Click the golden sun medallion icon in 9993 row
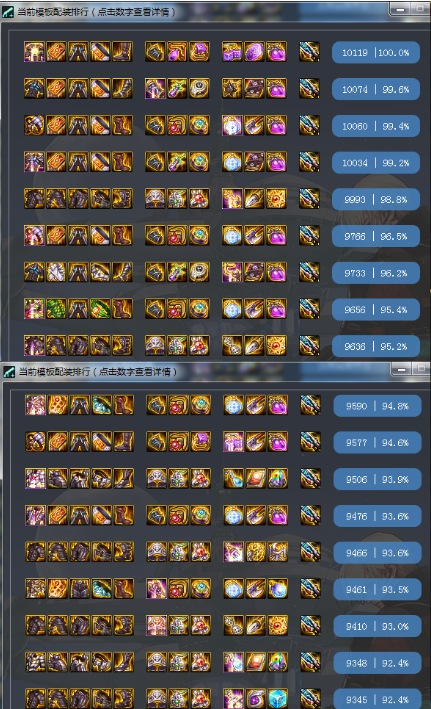The height and width of the screenshot is (709, 431). (276, 199)
